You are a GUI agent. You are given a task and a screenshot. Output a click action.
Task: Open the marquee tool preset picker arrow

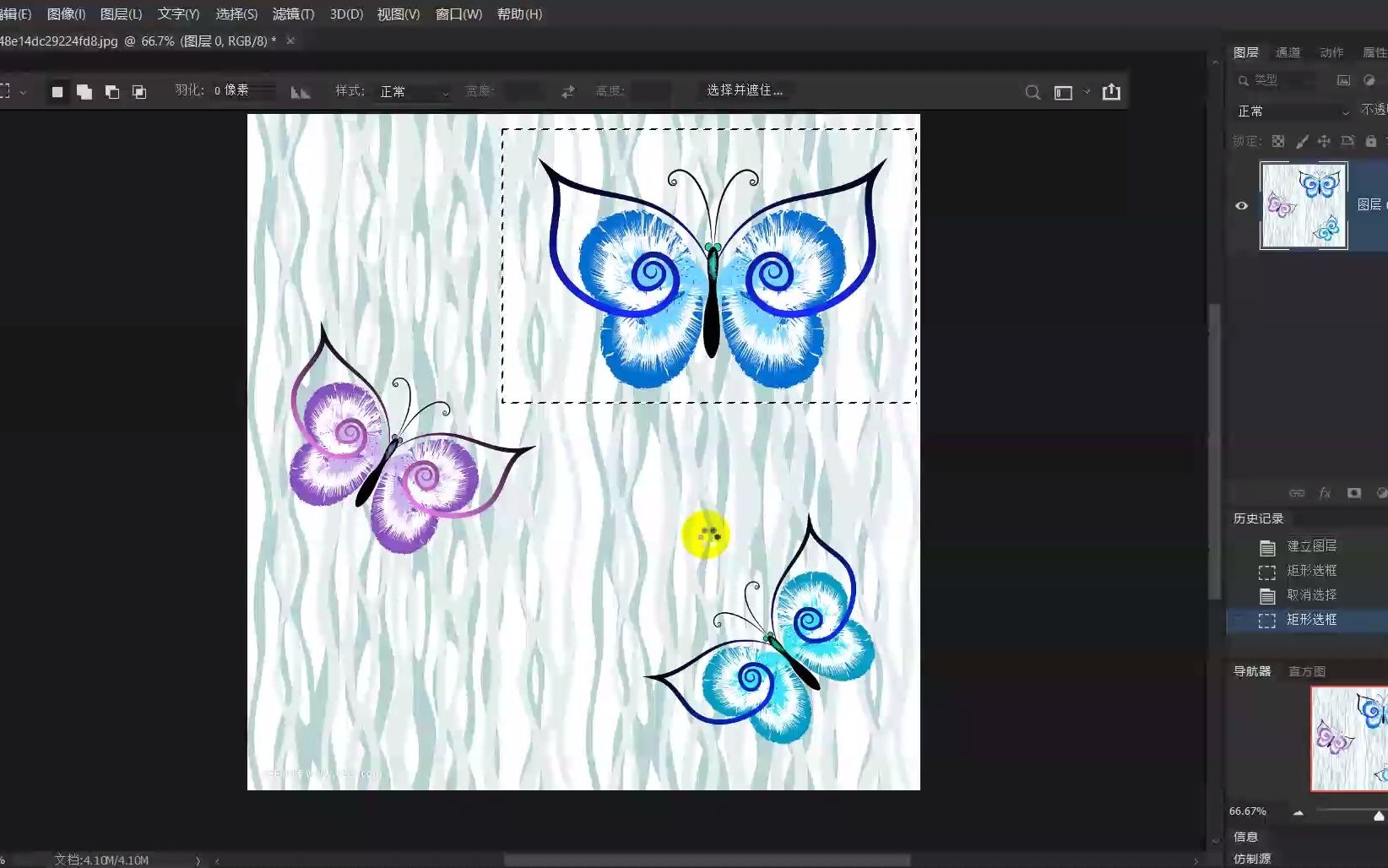[23, 92]
